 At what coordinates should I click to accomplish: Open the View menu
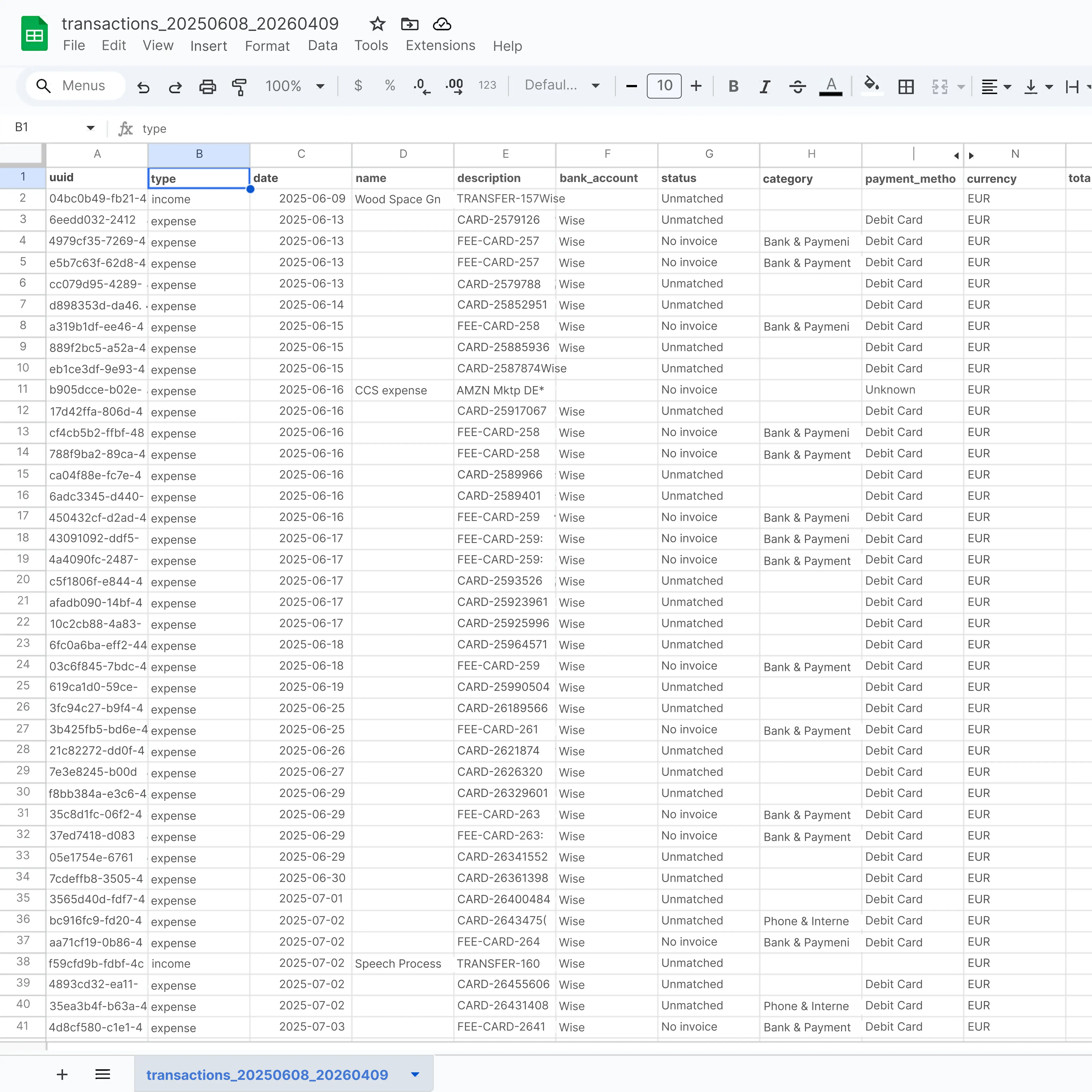coord(158,46)
